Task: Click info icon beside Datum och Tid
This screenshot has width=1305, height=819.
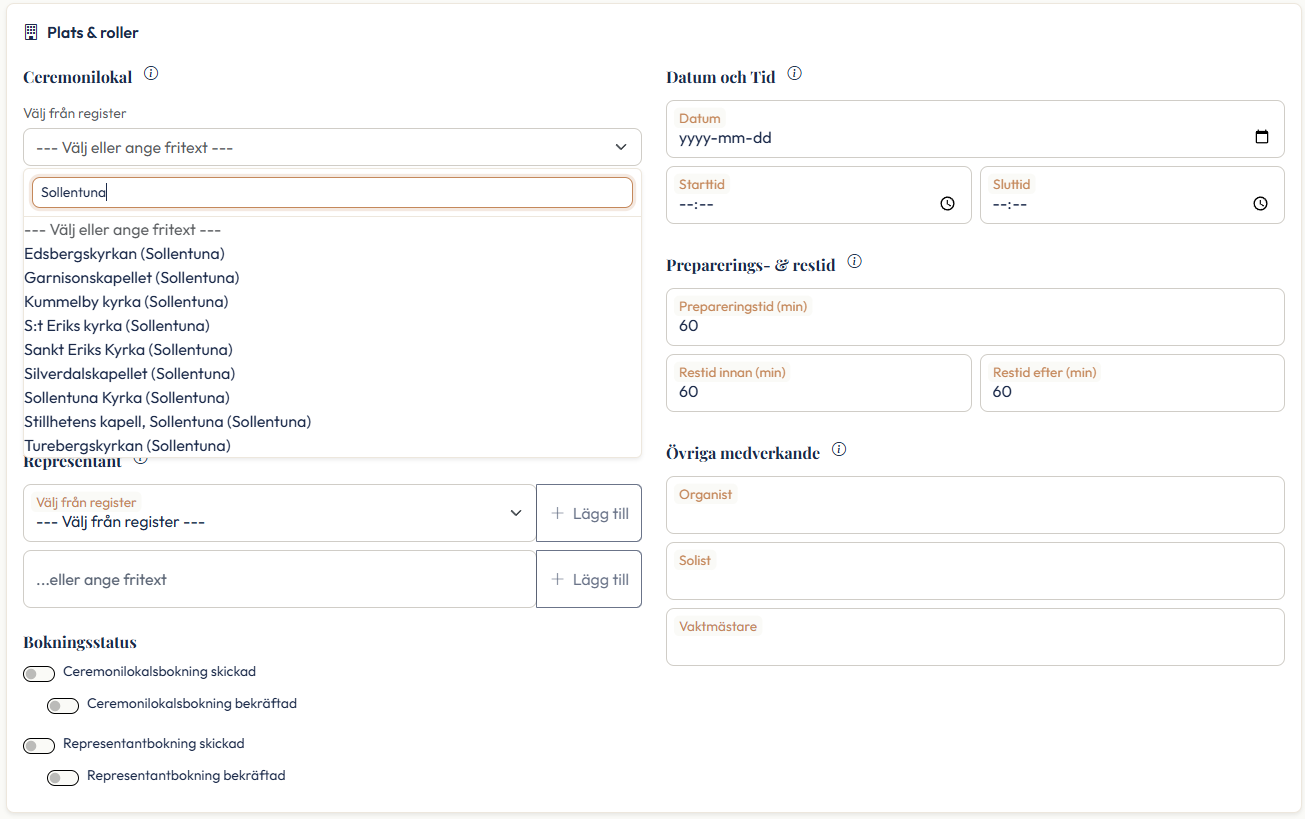Action: pyautogui.click(x=795, y=73)
